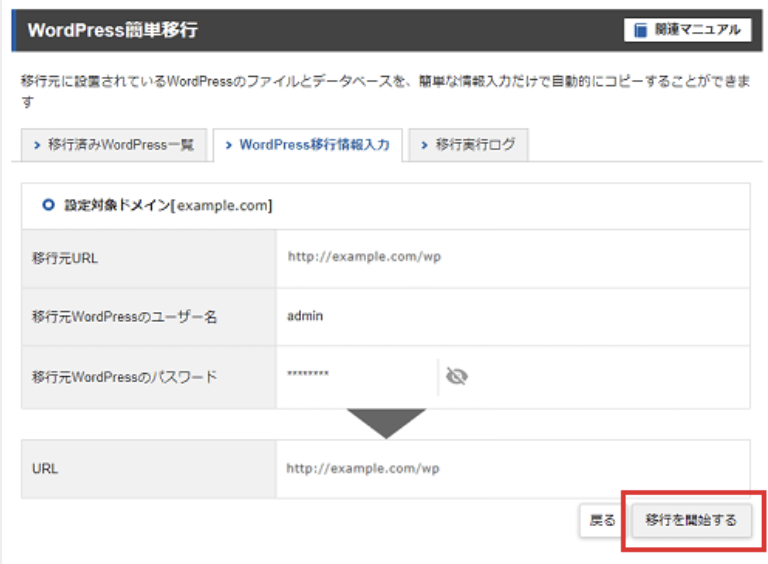
Task: Focus the masked password field
Action: pos(357,375)
